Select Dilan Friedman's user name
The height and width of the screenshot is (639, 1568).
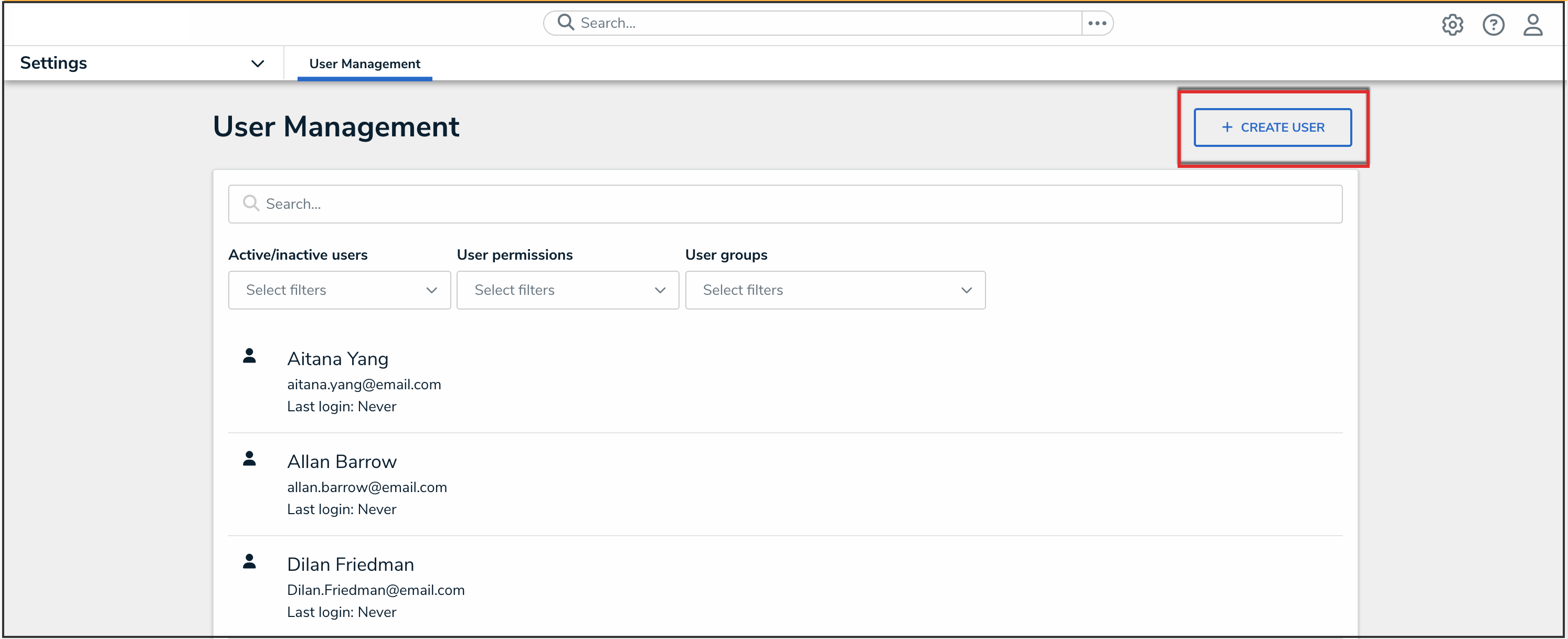(x=350, y=565)
